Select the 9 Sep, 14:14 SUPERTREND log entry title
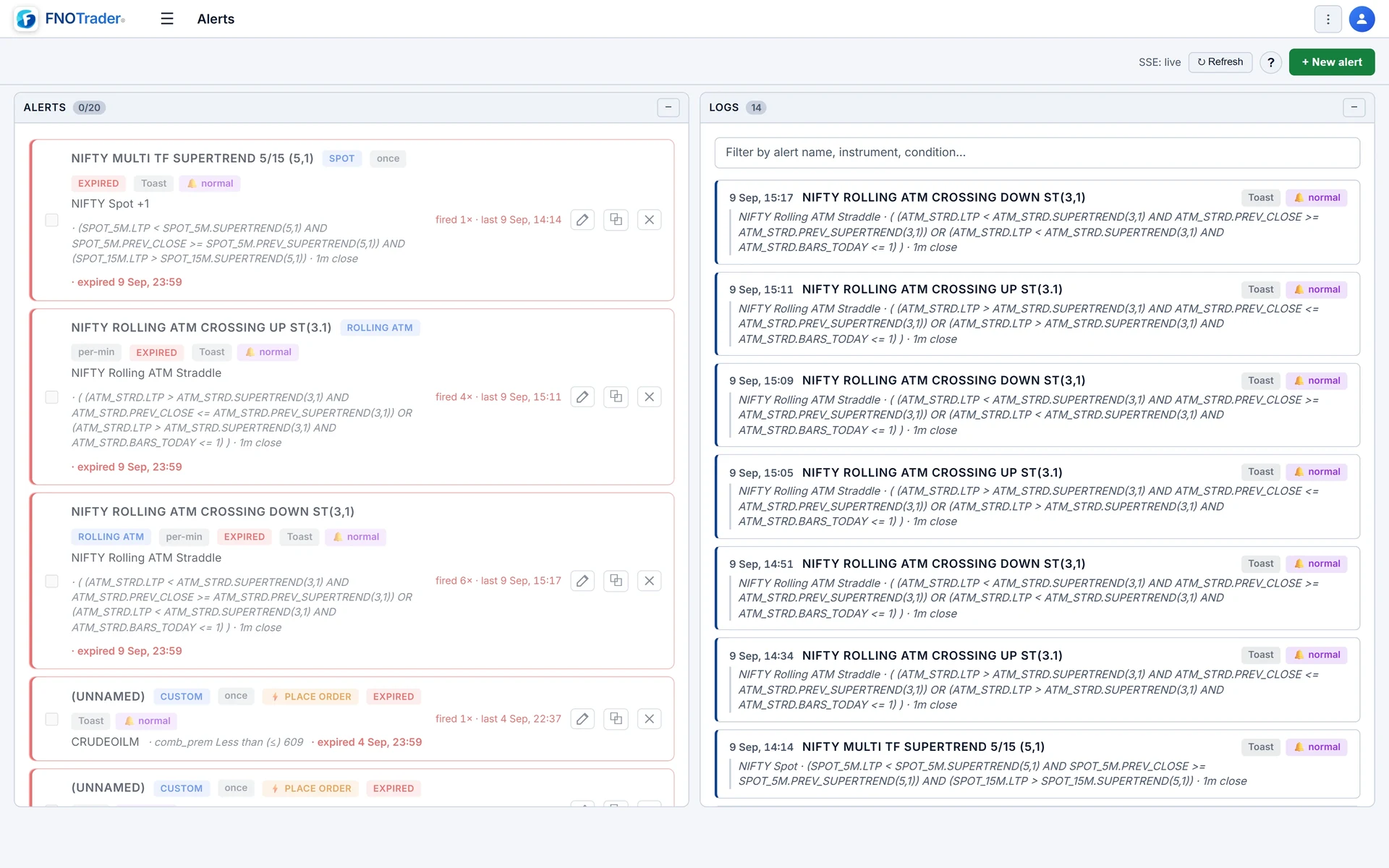 [923, 747]
